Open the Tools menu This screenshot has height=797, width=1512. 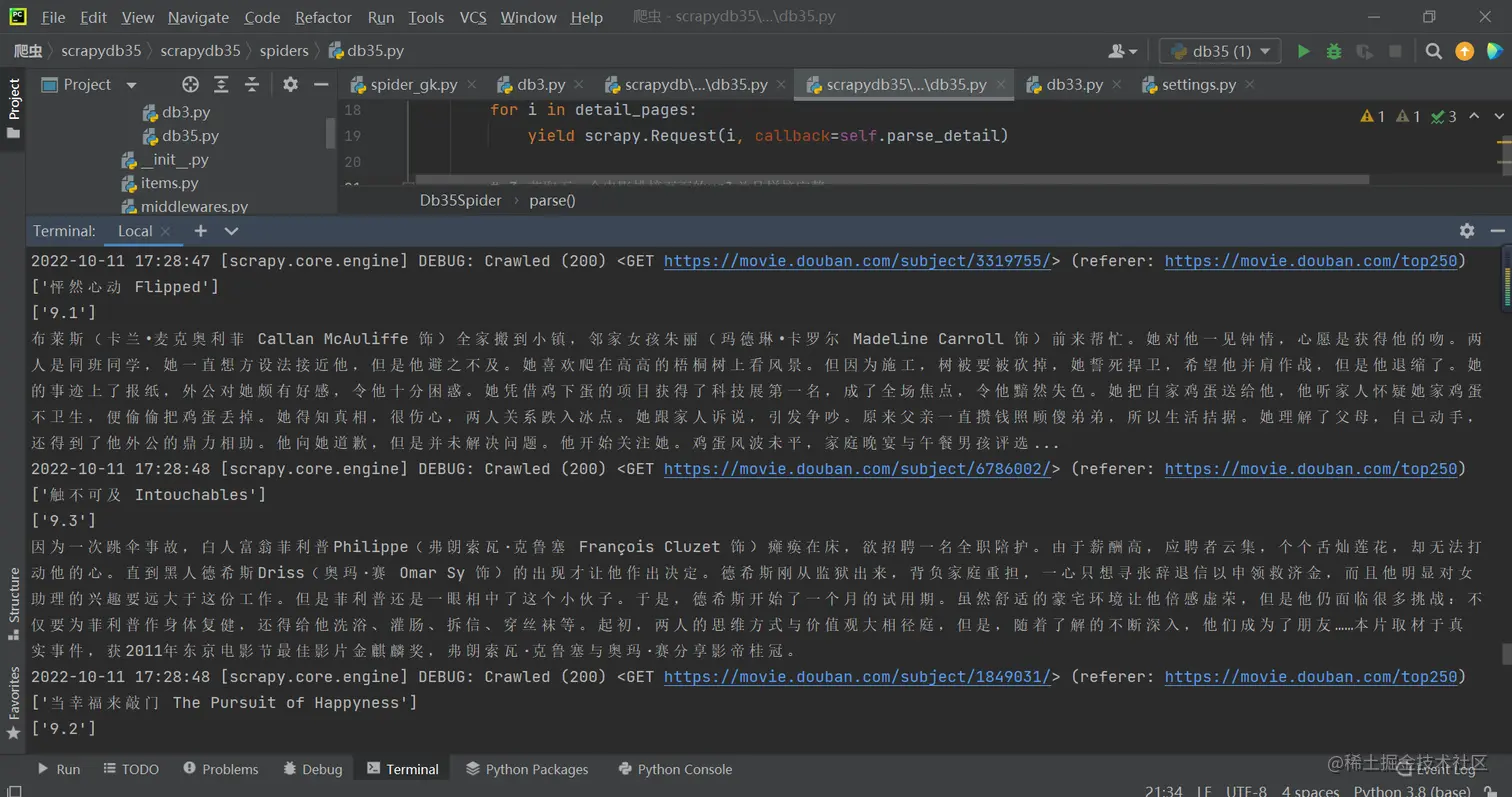point(426,17)
